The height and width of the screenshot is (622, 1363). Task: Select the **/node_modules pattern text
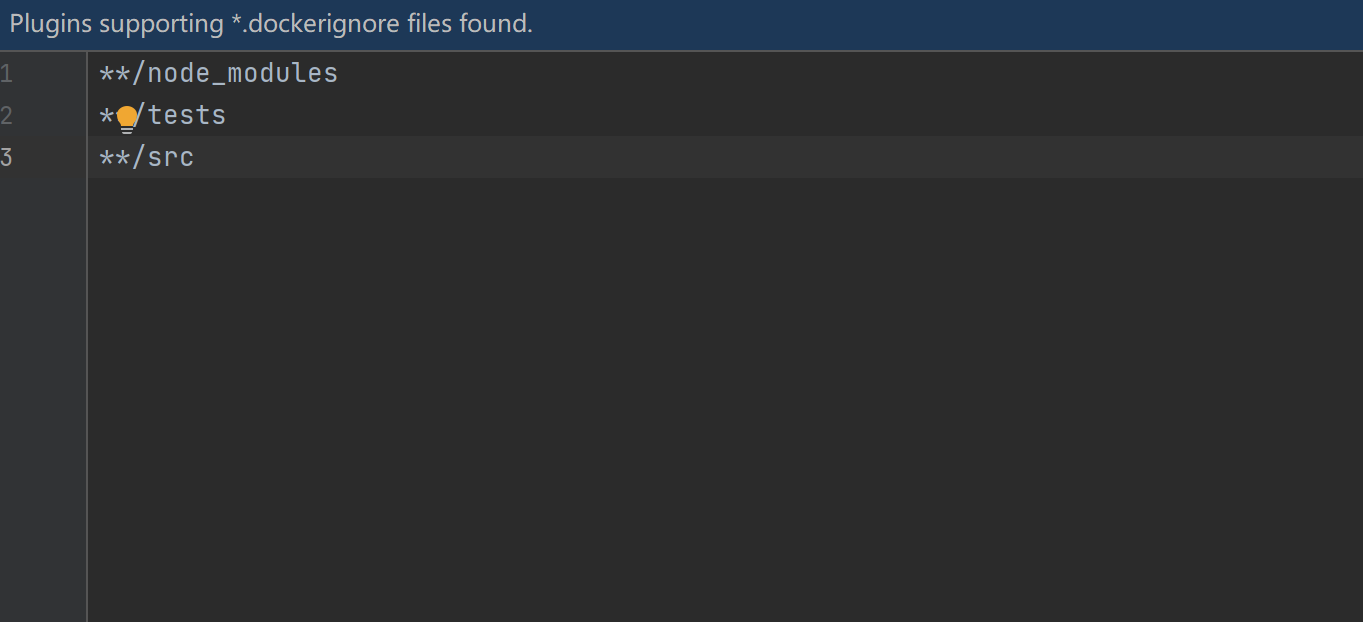[x=218, y=72]
